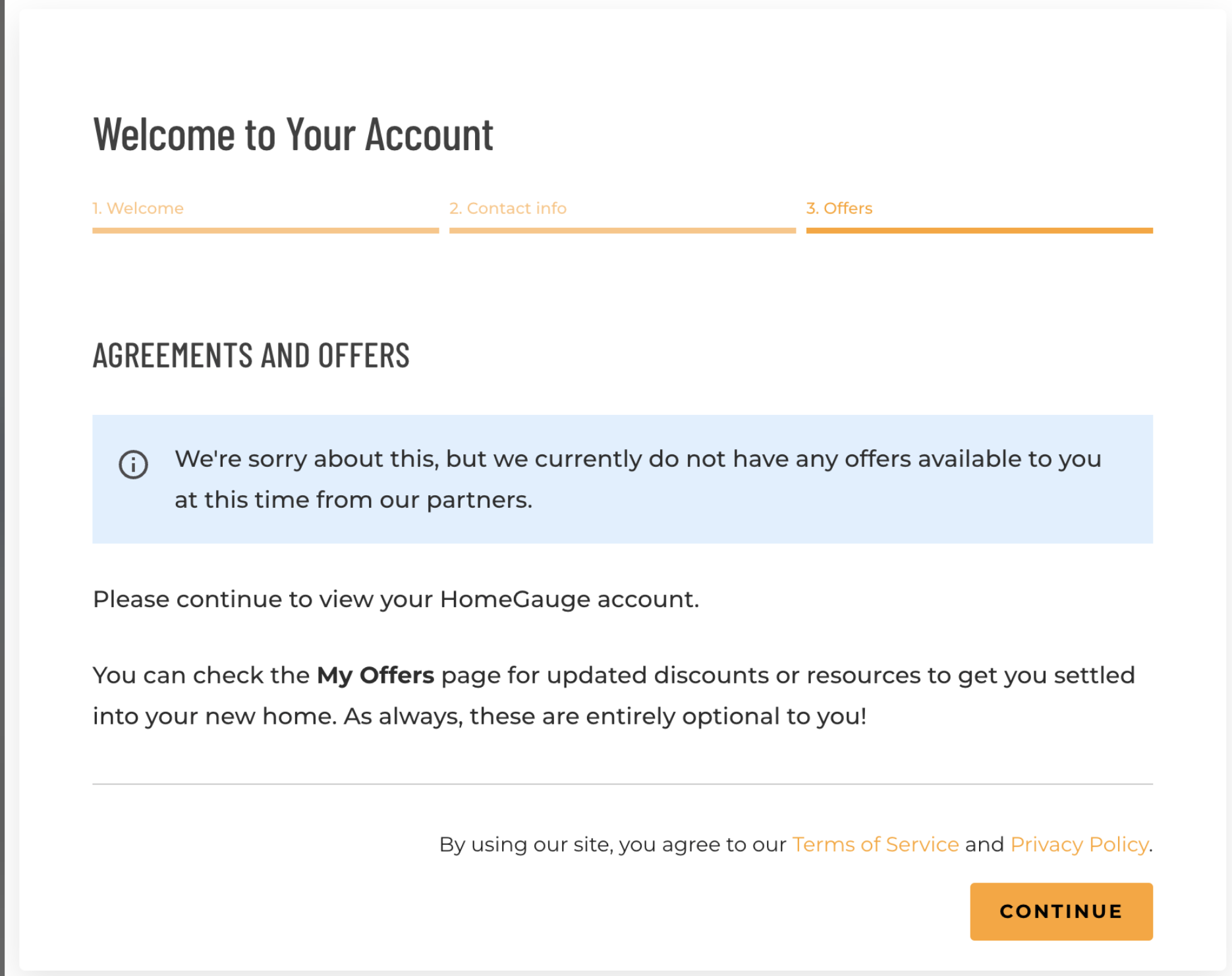Viewport: 1232px width, 976px height.
Task: Click the horizontal divider above the footer
Action: [623, 784]
